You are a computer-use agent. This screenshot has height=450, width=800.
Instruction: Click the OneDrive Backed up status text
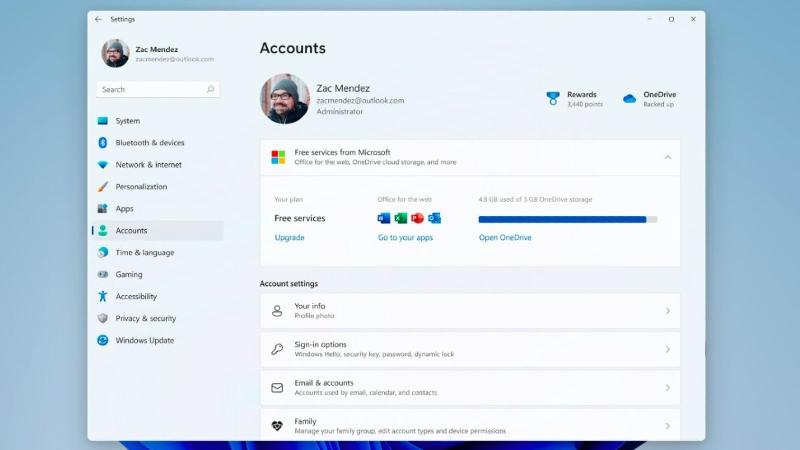pyautogui.click(x=659, y=104)
